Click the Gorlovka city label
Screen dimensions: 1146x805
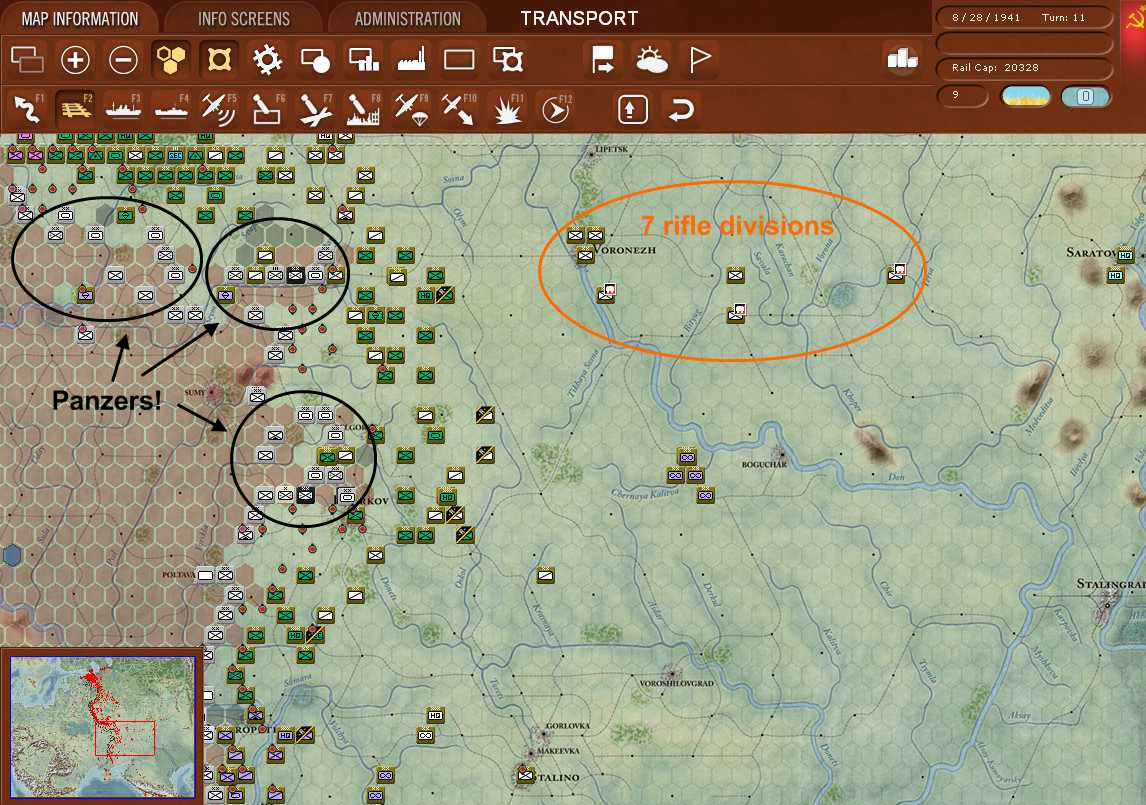(x=568, y=726)
